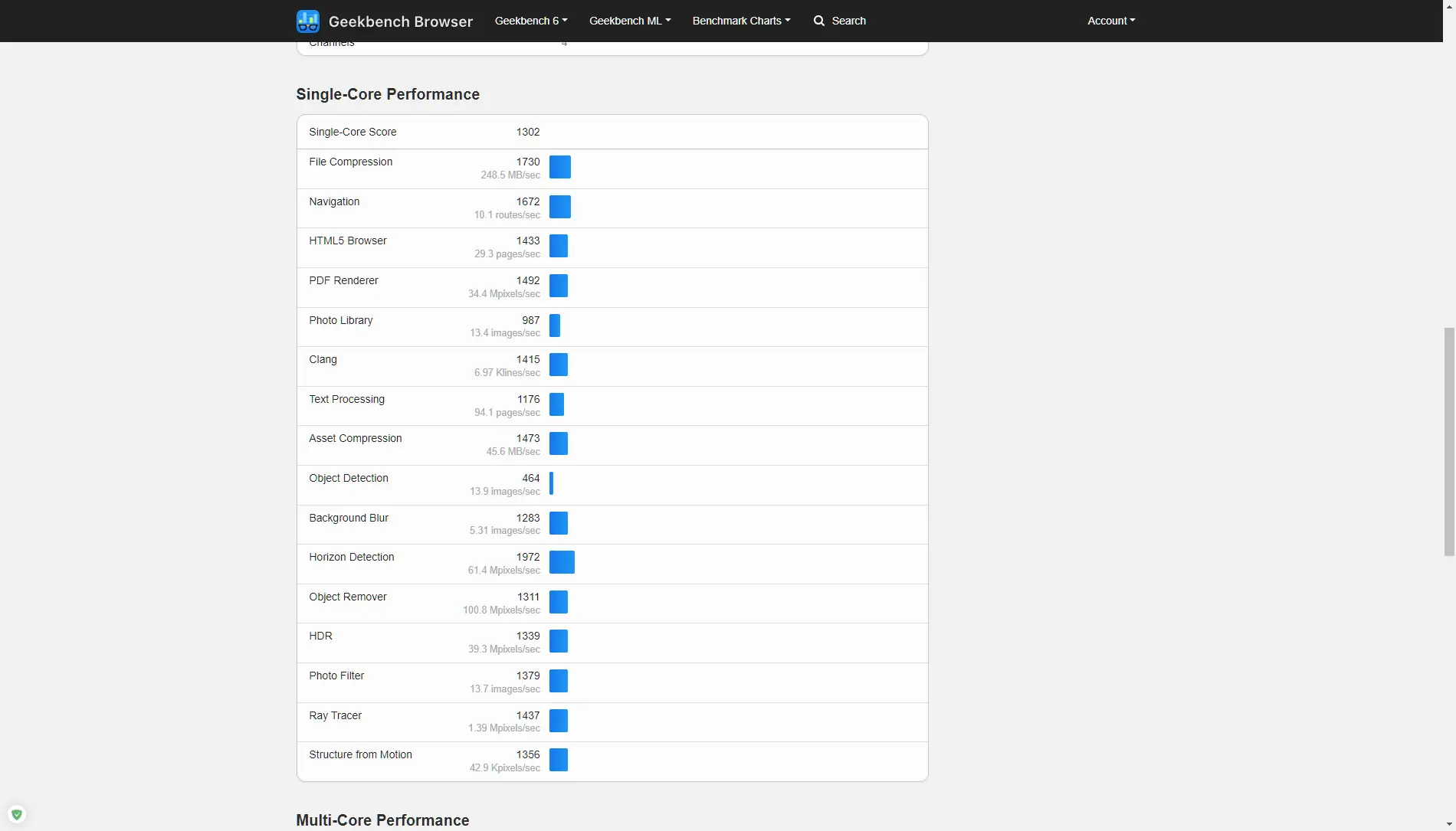Click the Navigation score 1672
The height and width of the screenshot is (831, 1456).
click(528, 201)
